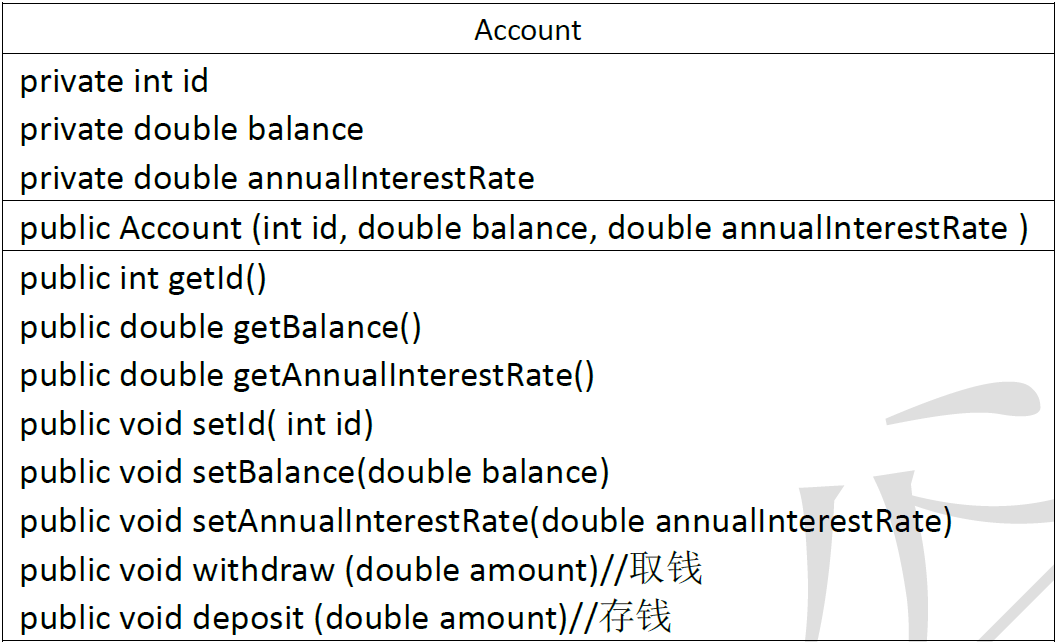Select the getId() method line
Image resolution: width=1055 pixels, height=642 pixels.
tap(143, 277)
